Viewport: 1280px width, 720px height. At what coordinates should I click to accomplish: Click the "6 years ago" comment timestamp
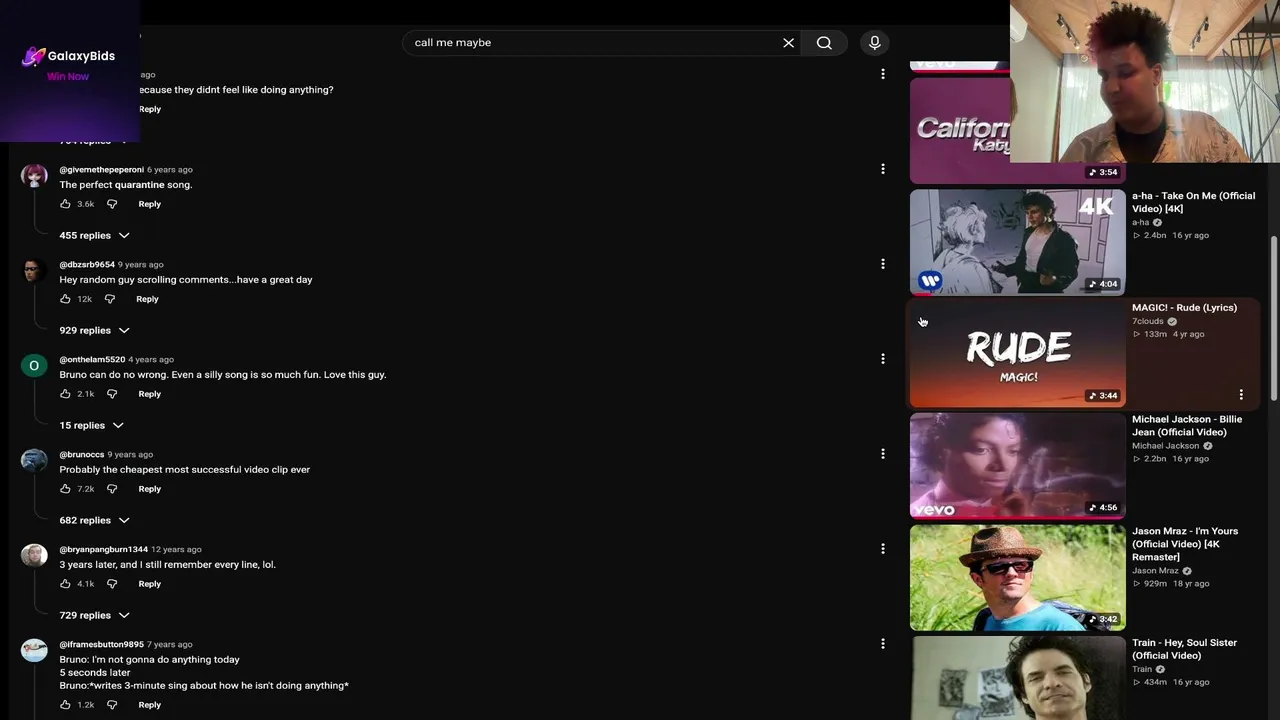170,170
